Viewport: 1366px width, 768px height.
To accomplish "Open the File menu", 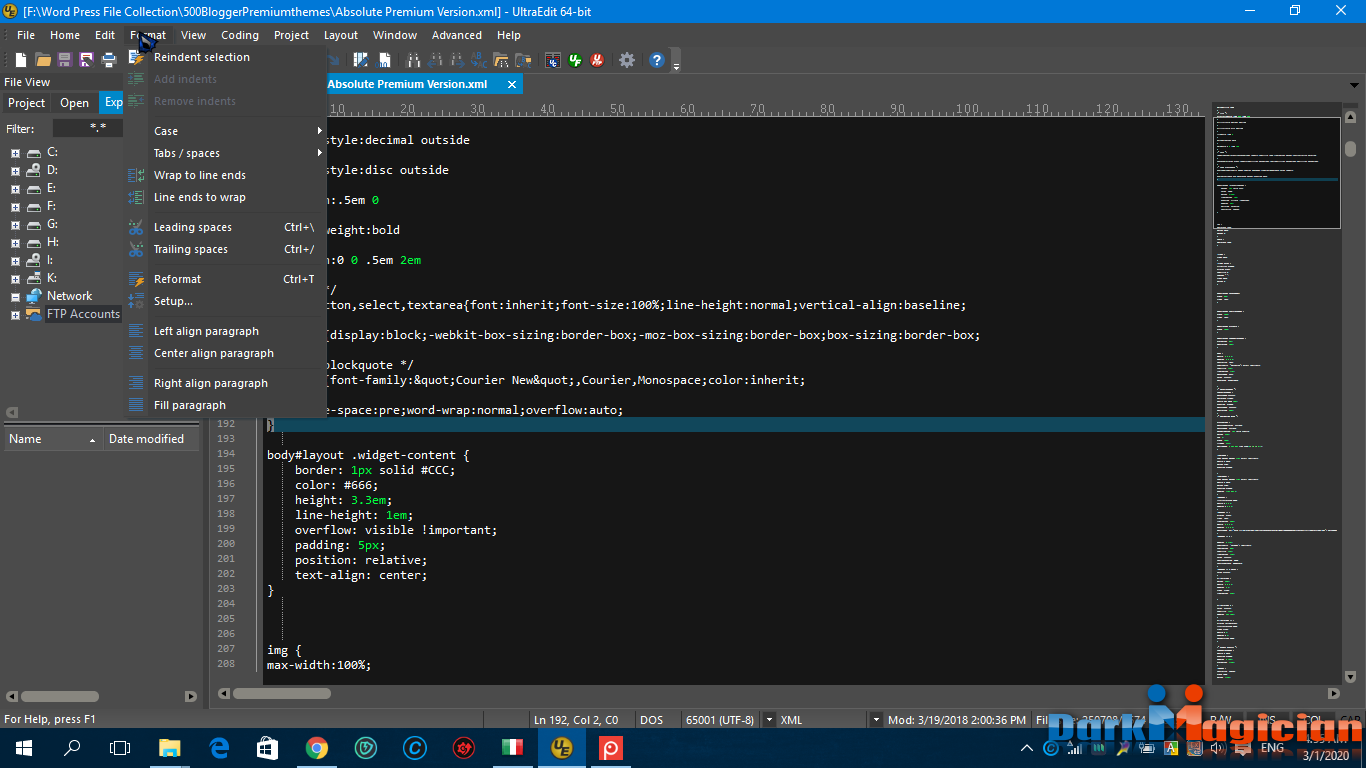I will coord(26,35).
